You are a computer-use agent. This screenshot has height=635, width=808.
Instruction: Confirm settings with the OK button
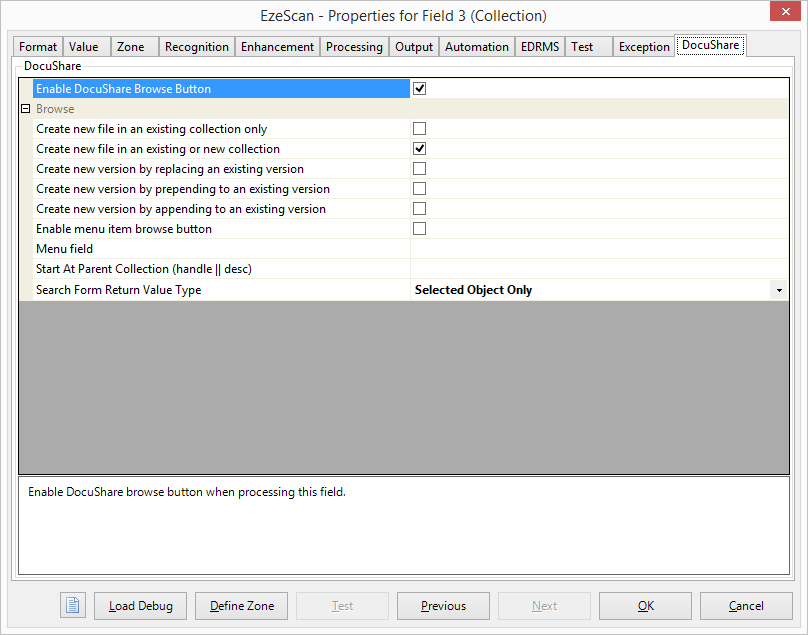click(645, 605)
